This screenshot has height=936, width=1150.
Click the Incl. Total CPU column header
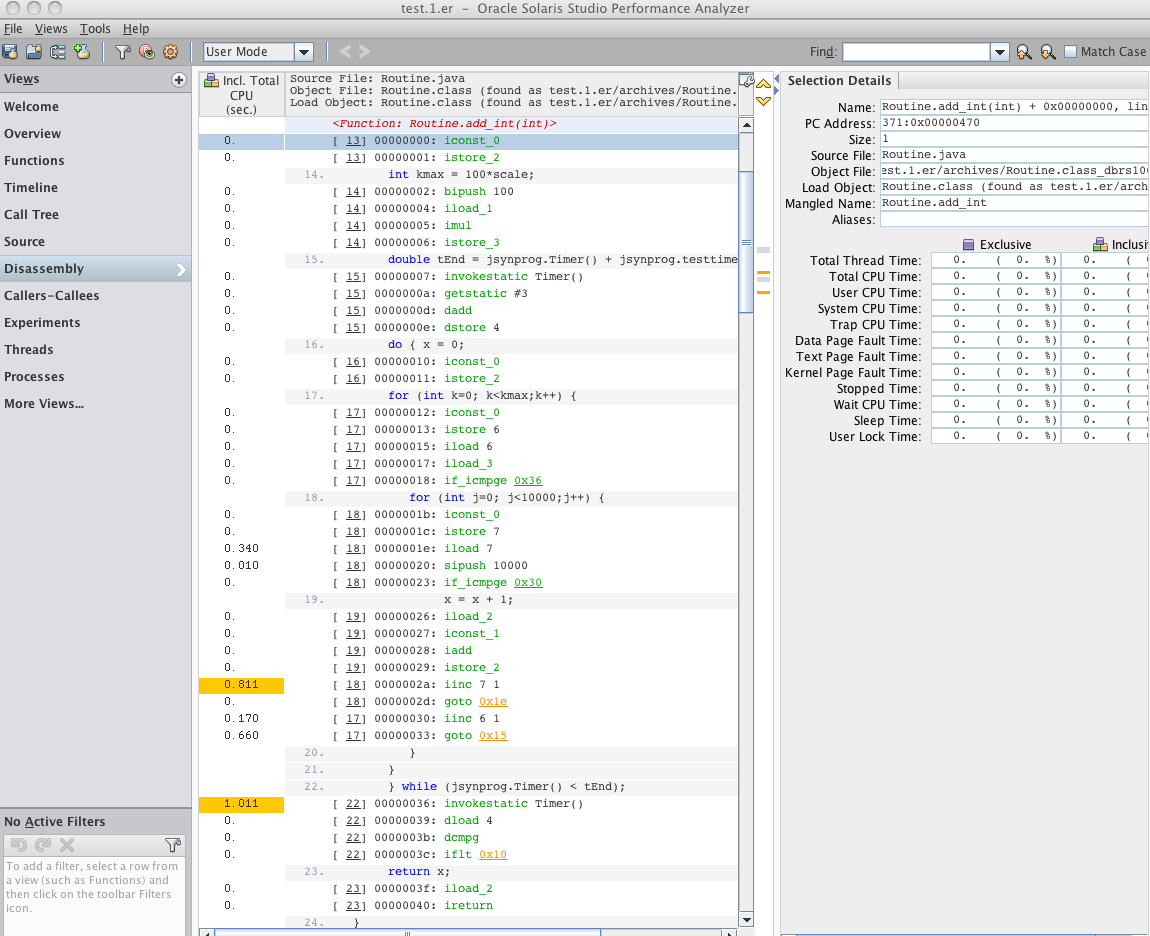pos(241,95)
